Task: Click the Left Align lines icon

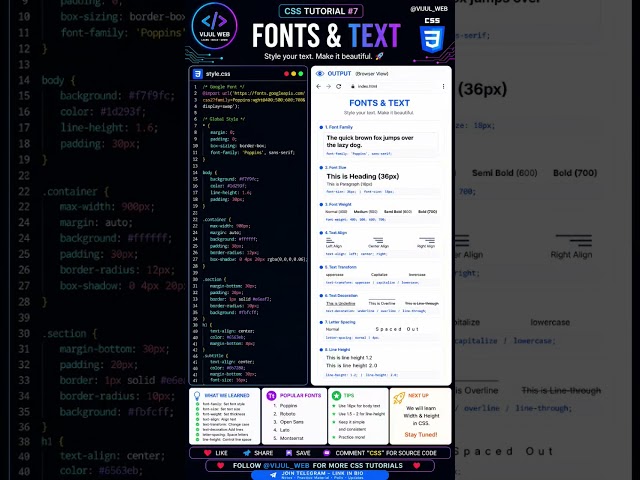Action: pyautogui.click(x=330, y=240)
